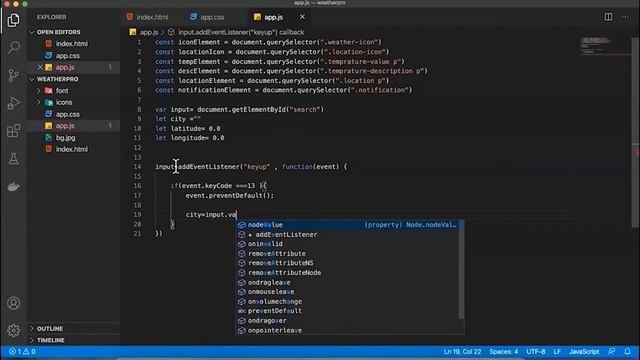Viewport: 640px width, 360px height.
Task: Choose removeAttributeNode suggestion
Action: [348, 273]
